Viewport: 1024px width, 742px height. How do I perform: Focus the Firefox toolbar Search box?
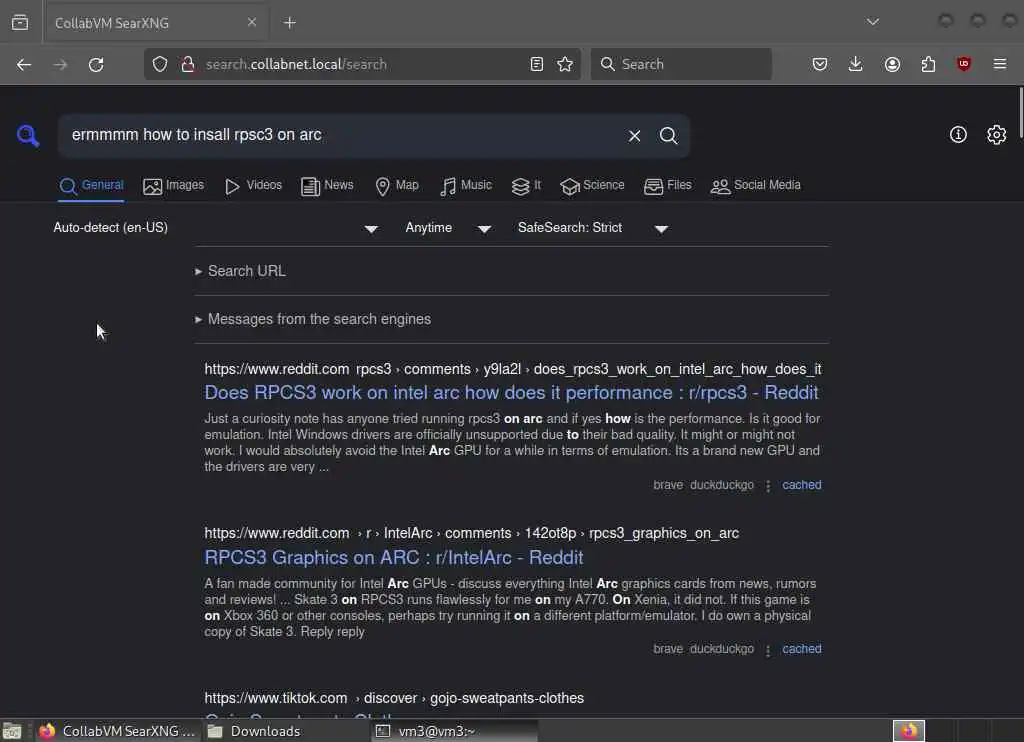[x=681, y=64]
